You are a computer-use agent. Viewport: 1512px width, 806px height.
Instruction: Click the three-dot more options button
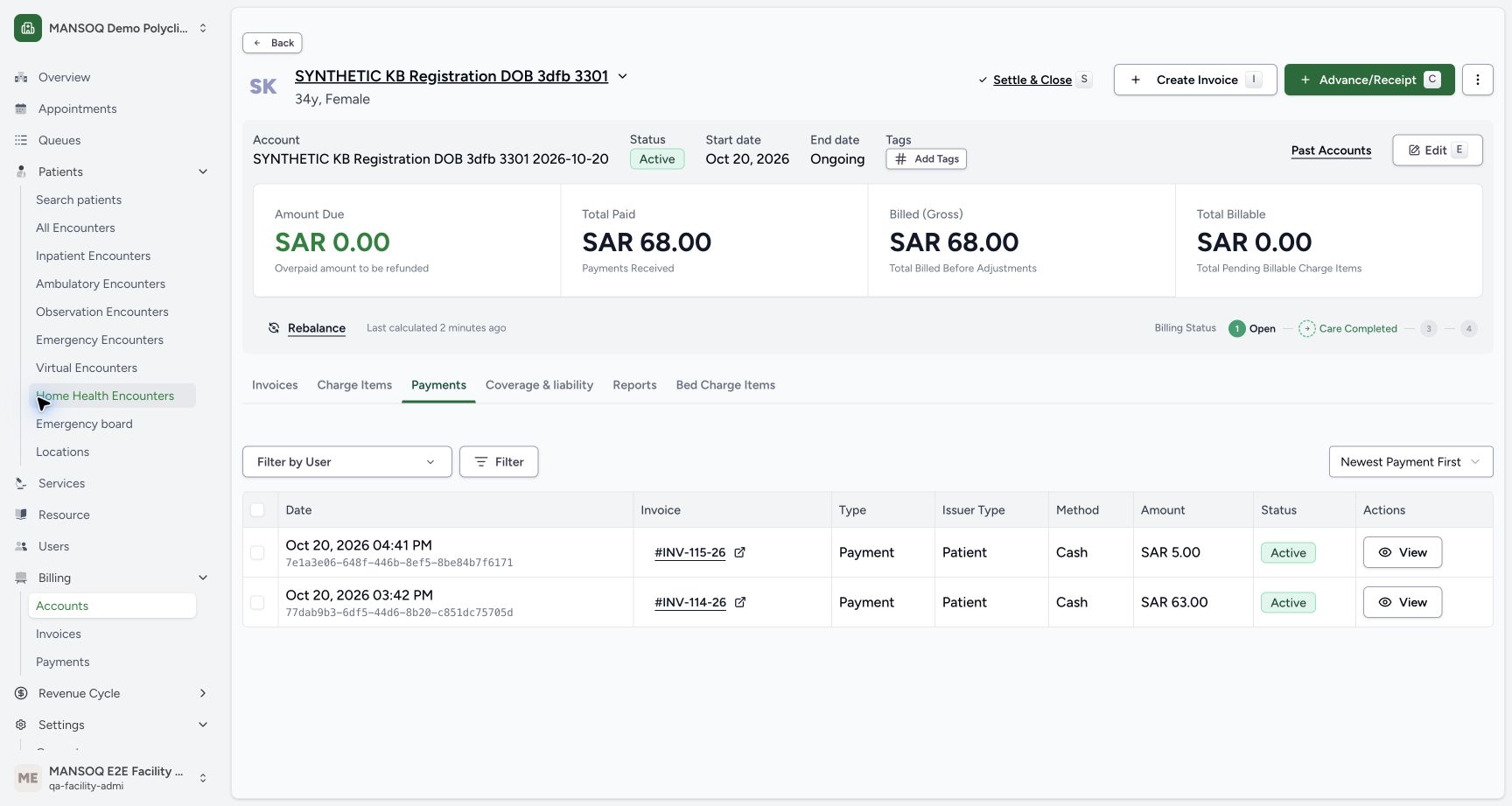1478,80
